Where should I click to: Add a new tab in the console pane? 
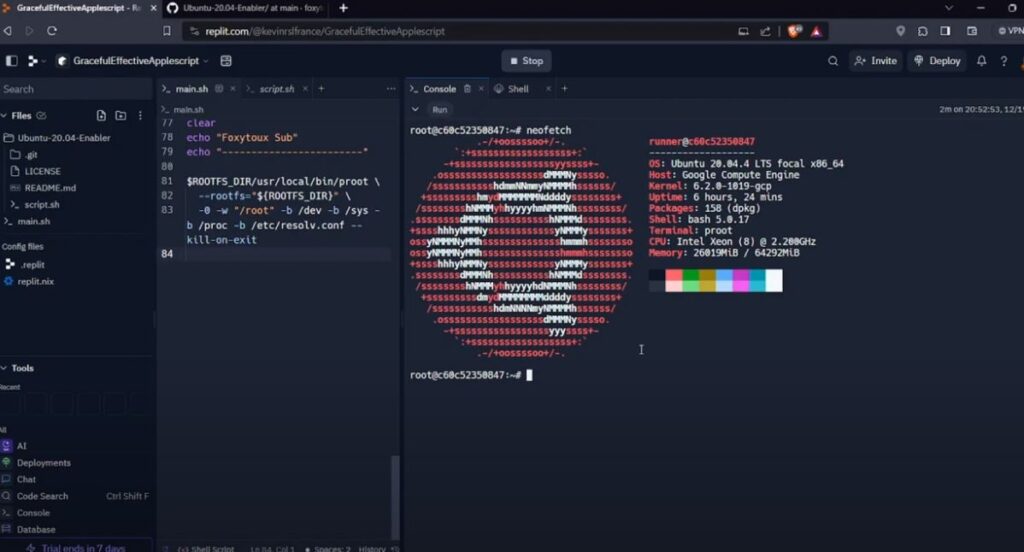[x=565, y=89]
